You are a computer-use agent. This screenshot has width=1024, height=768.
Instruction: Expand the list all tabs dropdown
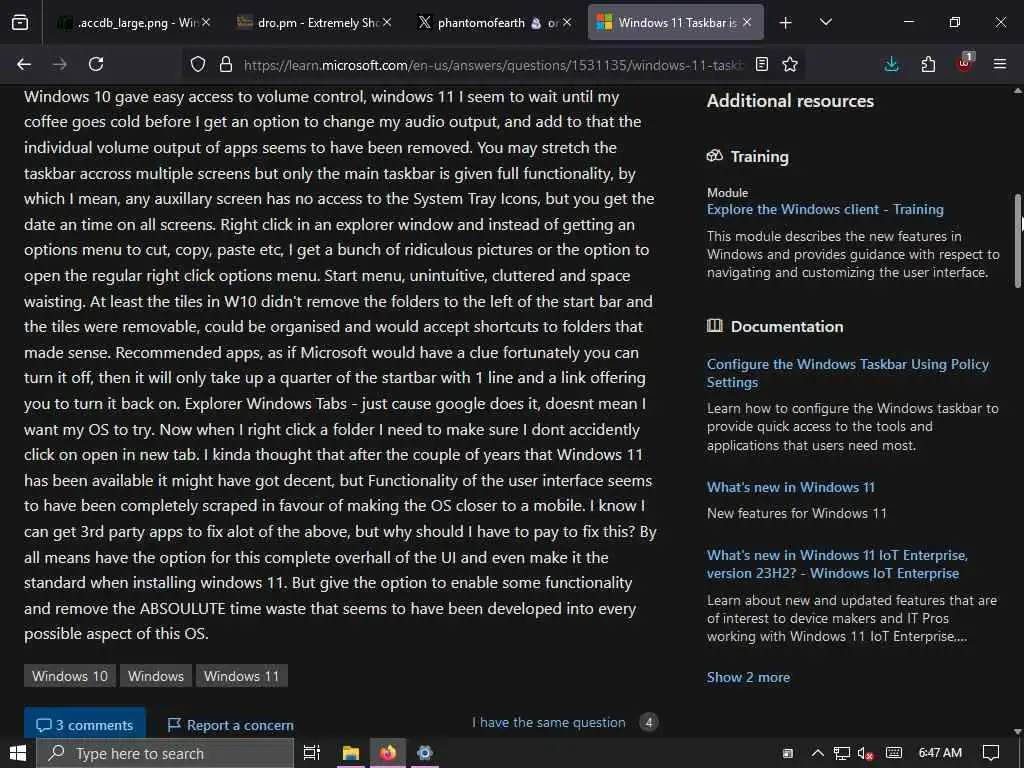coord(825,22)
